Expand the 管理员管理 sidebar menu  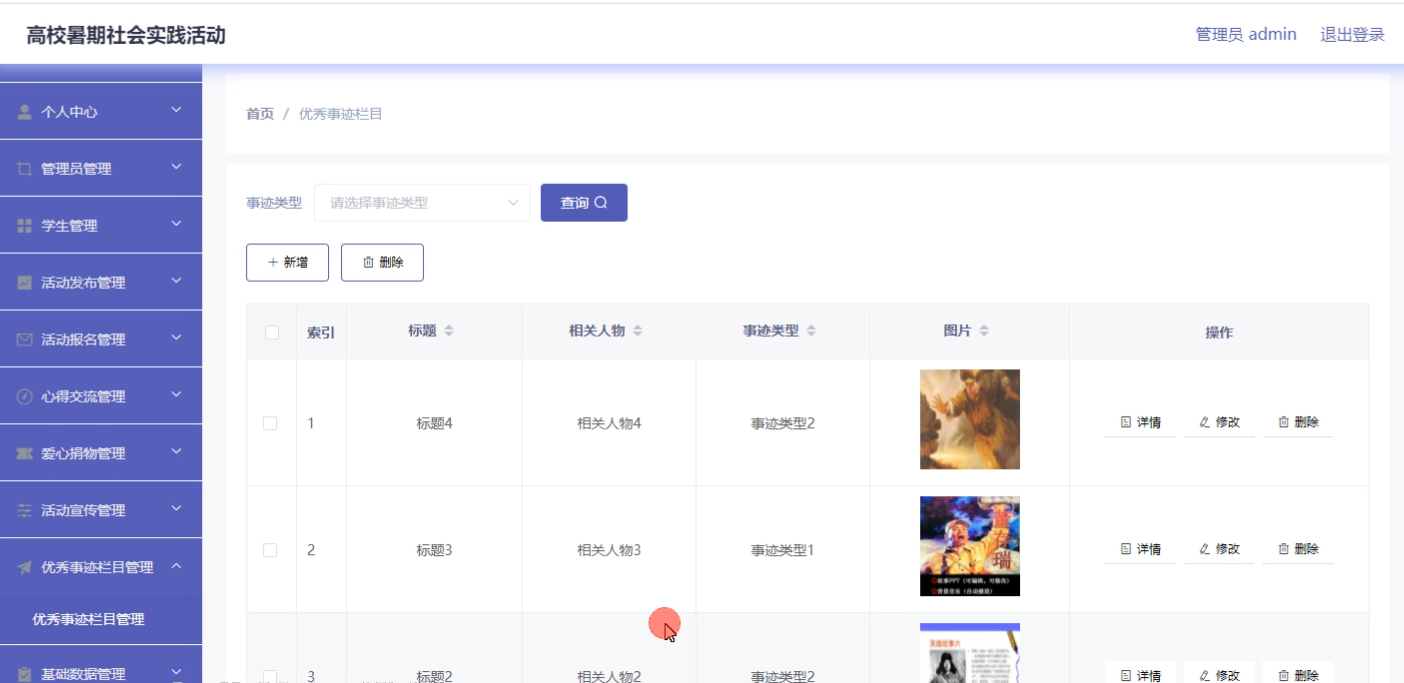coord(100,169)
